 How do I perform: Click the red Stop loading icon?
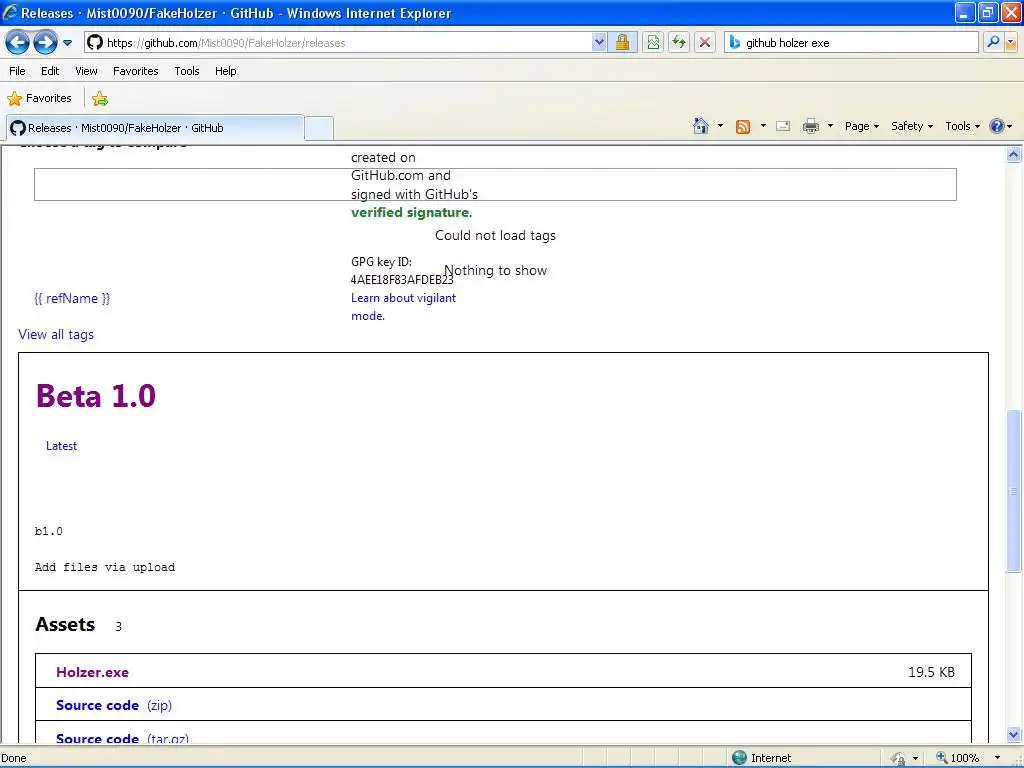(705, 43)
